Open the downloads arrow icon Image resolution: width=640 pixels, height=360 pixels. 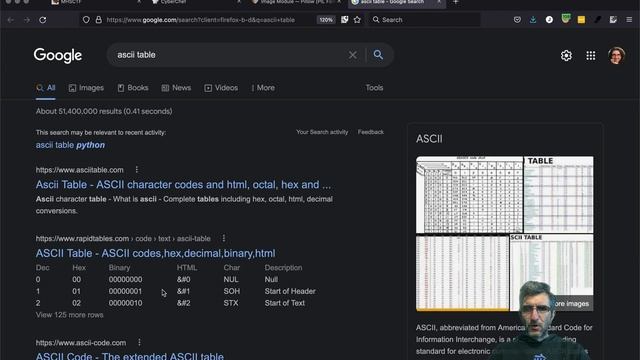point(533,20)
